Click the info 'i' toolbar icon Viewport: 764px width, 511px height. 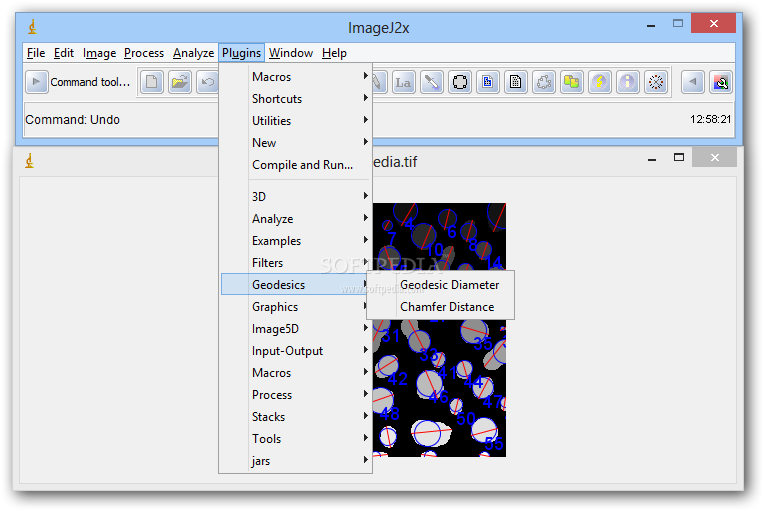coord(628,82)
